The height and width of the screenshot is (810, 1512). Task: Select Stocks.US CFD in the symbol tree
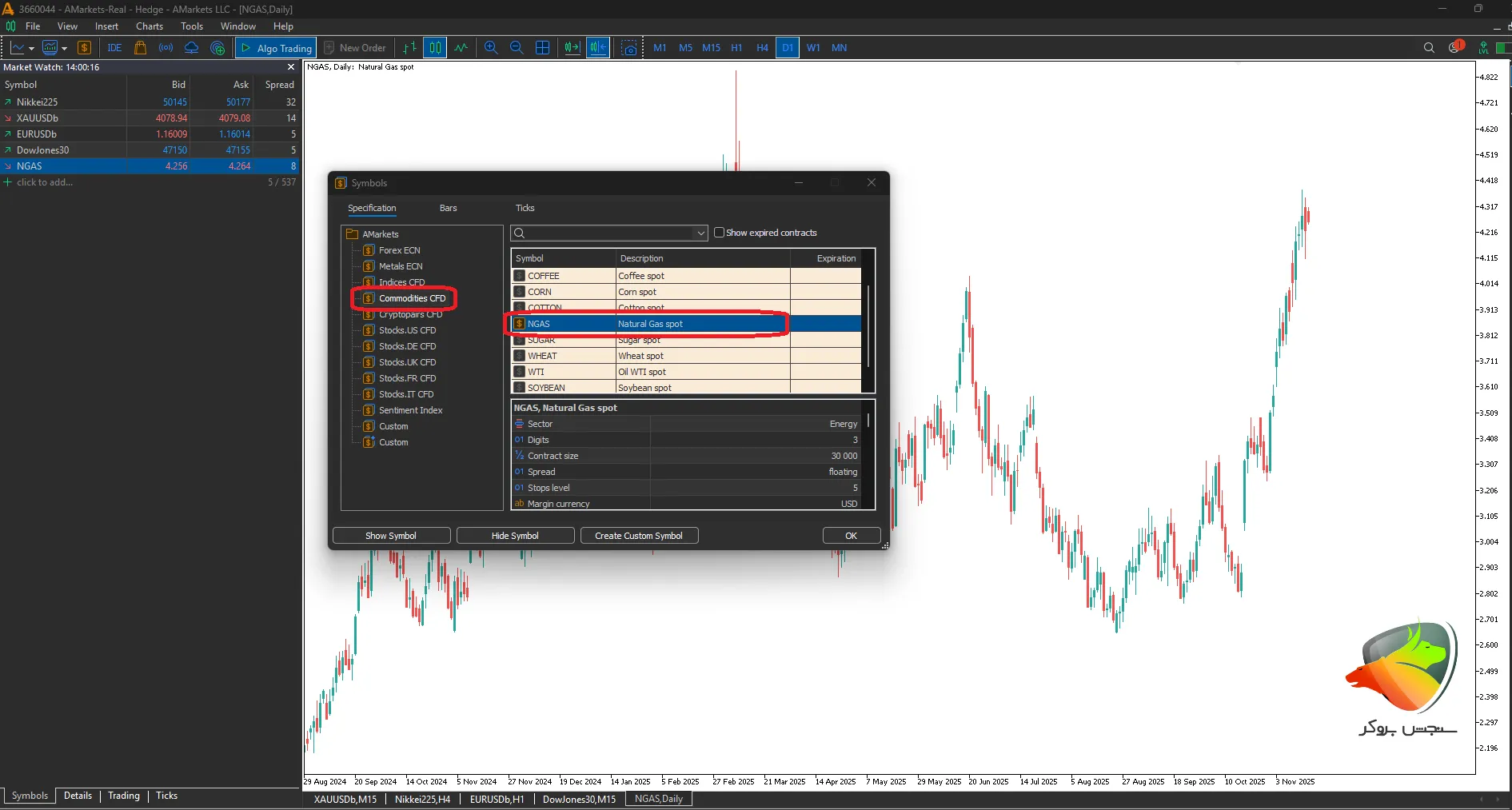pyautogui.click(x=407, y=330)
